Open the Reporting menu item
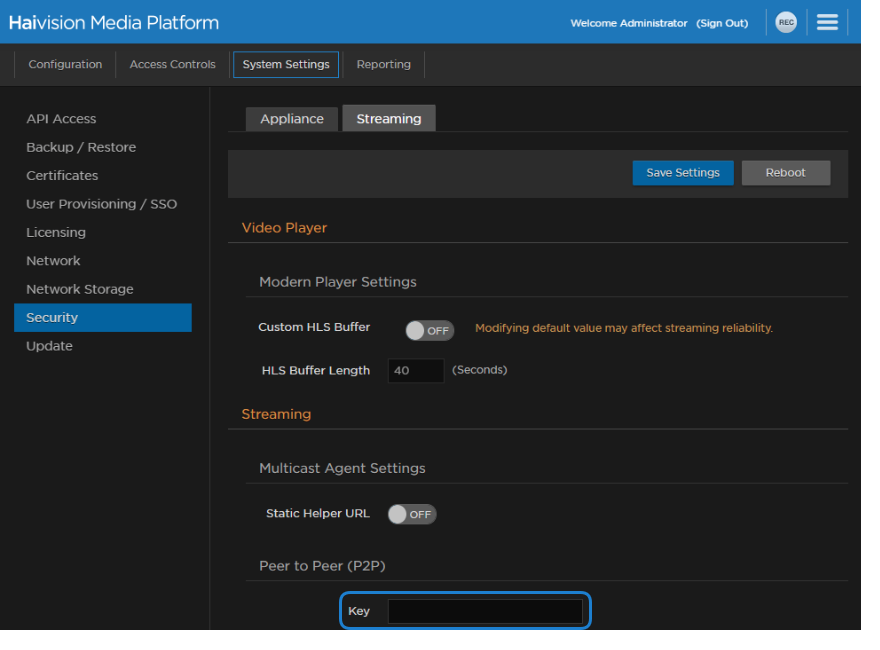 click(x=383, y=64)
